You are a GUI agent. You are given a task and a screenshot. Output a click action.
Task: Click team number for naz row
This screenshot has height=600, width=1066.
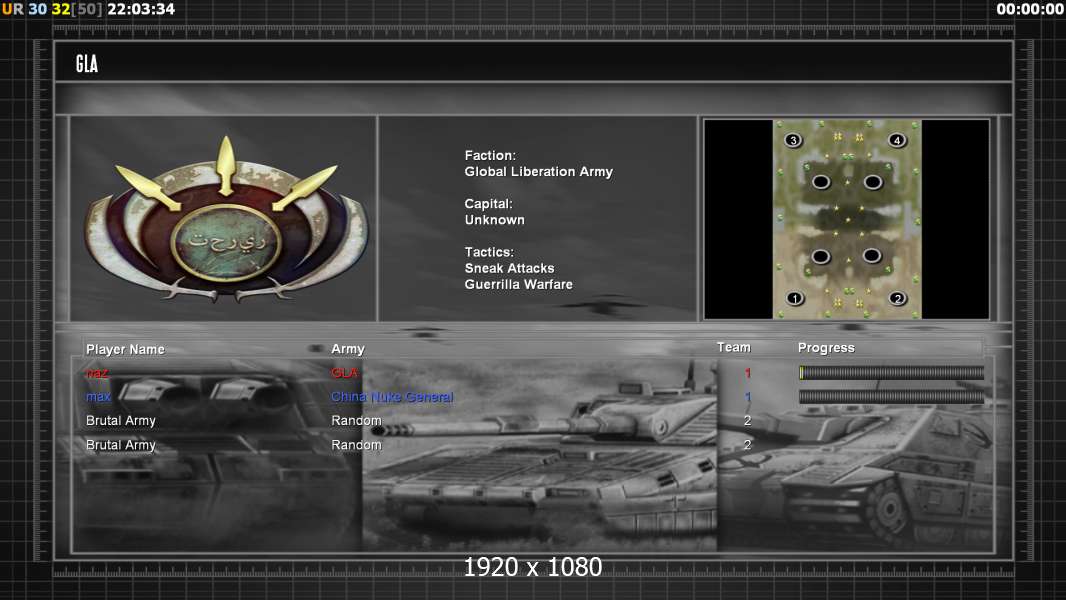(748, 373)
